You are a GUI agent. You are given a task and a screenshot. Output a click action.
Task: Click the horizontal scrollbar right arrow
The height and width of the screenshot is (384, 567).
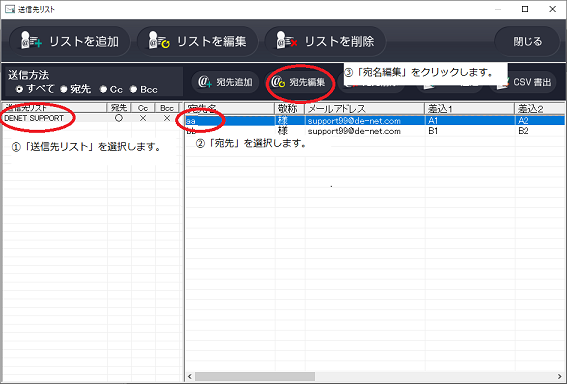560,376
